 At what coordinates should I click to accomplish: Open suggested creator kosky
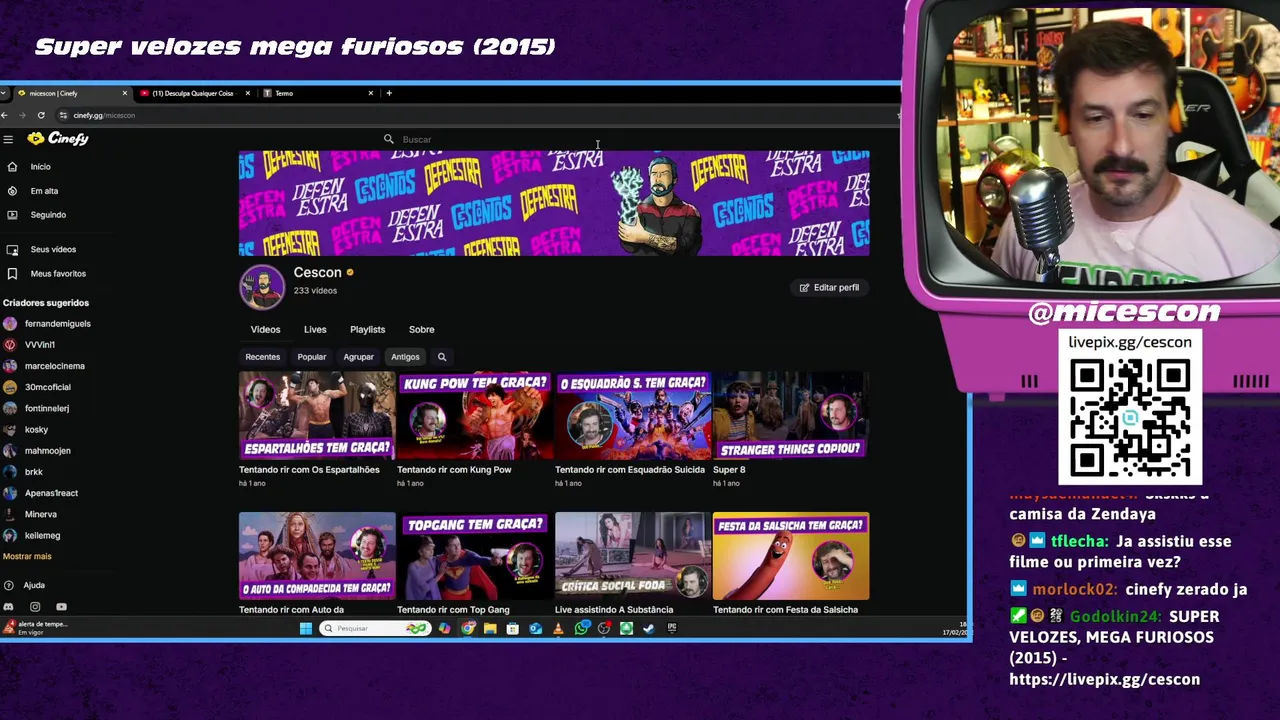(x=26, y=430)
